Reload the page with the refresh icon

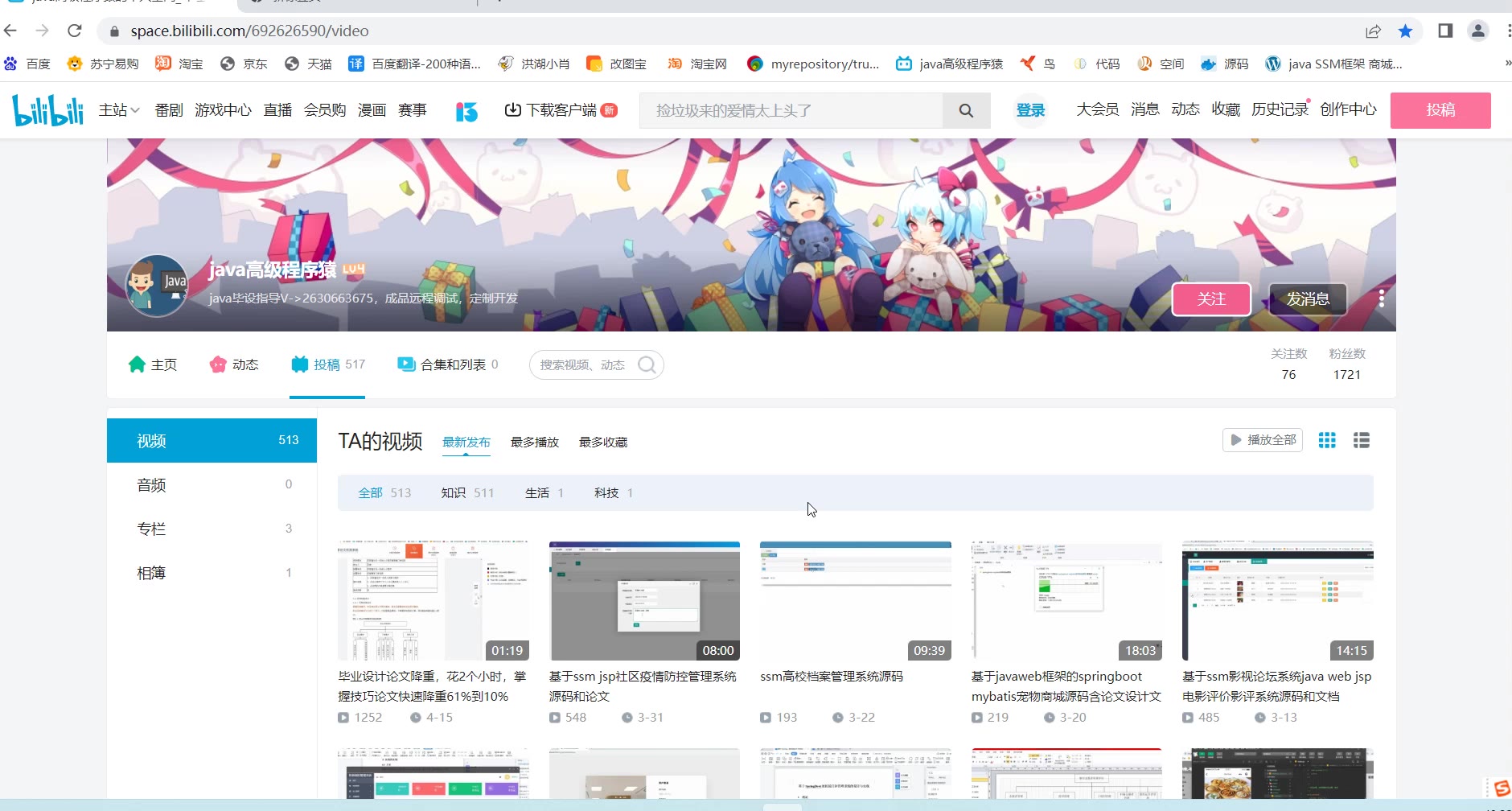pyautogui.click(x=75, y=31)
